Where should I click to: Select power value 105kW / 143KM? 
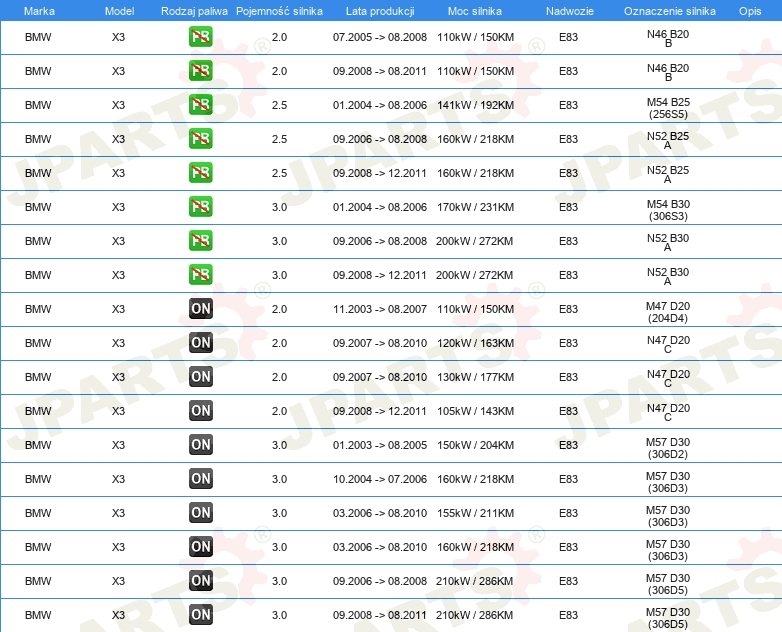(475, 411)
